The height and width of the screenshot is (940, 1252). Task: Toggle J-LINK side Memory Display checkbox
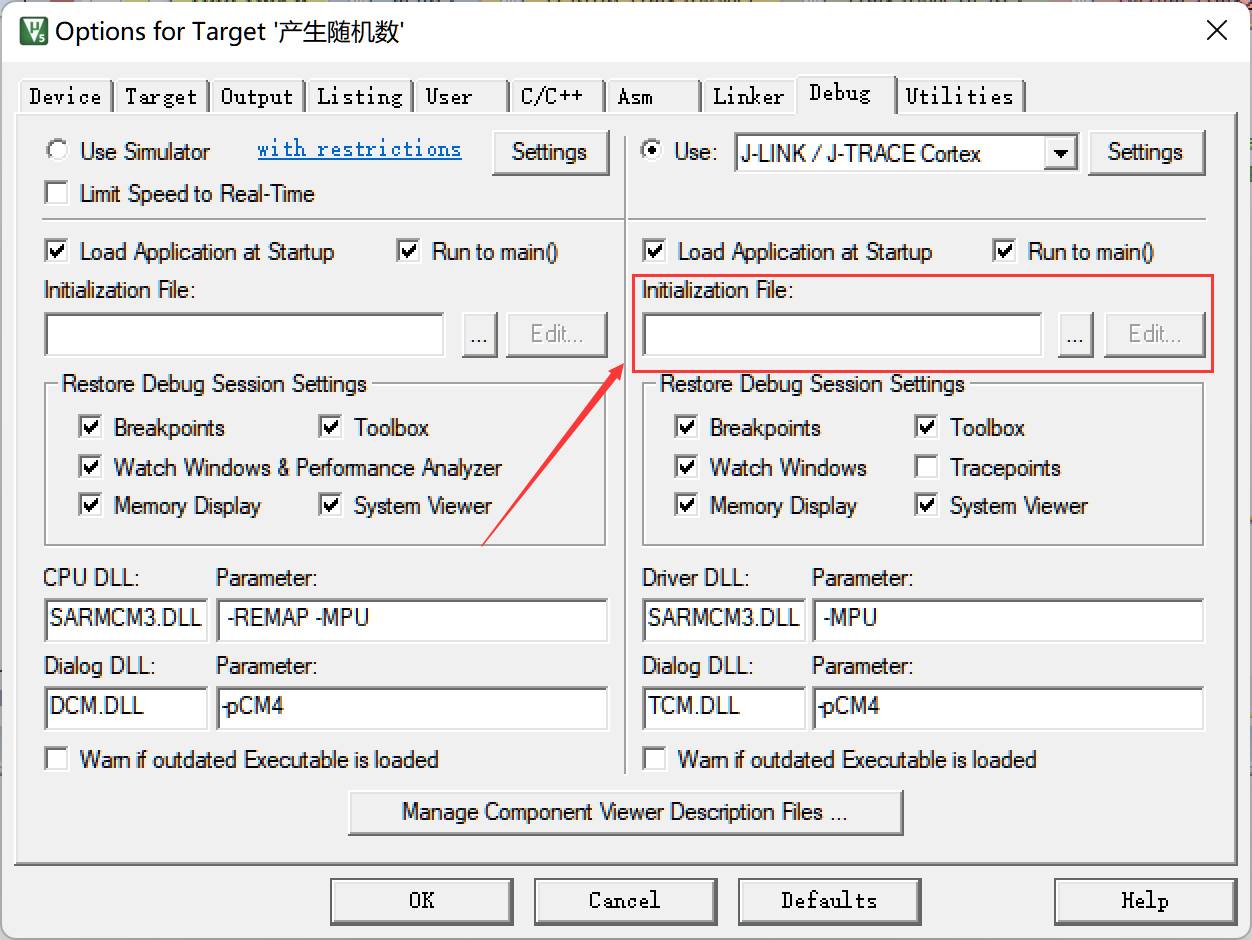point(687,505)
